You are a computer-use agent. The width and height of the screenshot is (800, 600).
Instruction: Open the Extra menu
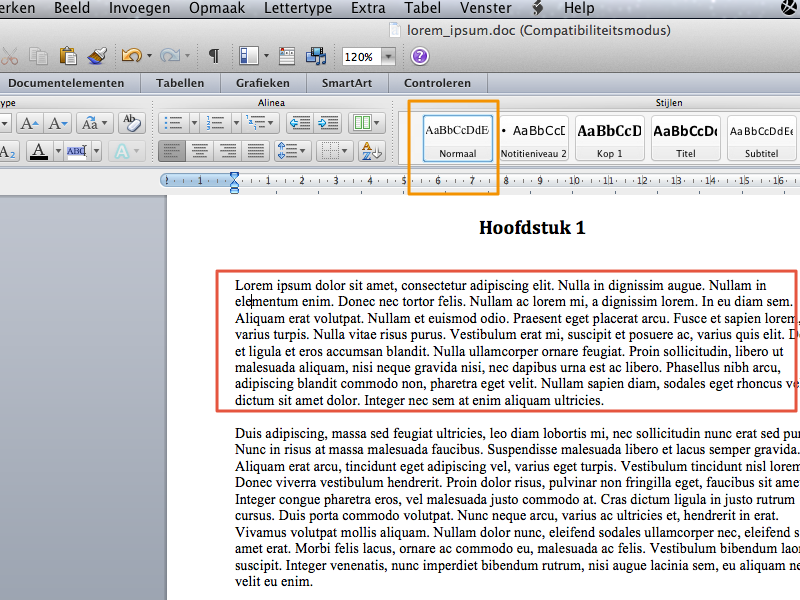(x=368, y=8)
